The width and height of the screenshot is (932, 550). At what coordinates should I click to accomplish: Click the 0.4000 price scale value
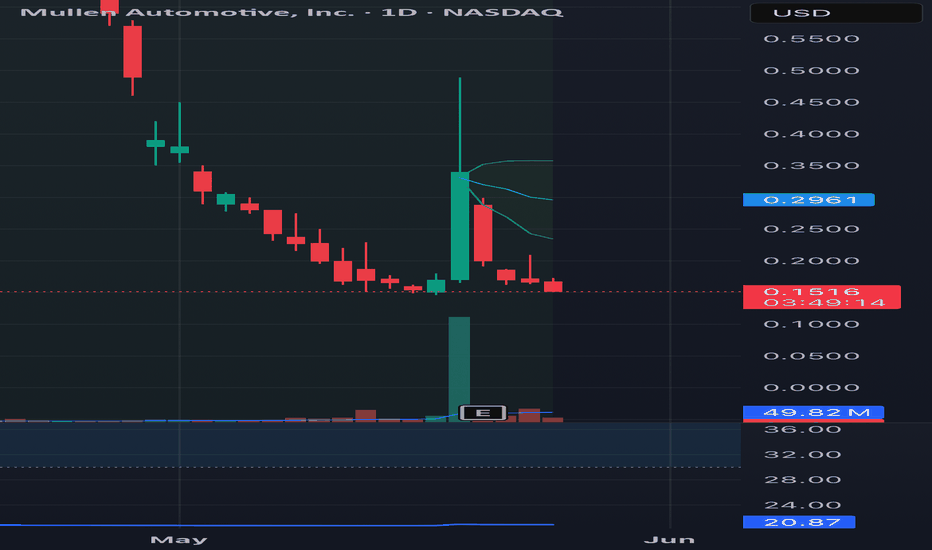click(x=811, y=134)
